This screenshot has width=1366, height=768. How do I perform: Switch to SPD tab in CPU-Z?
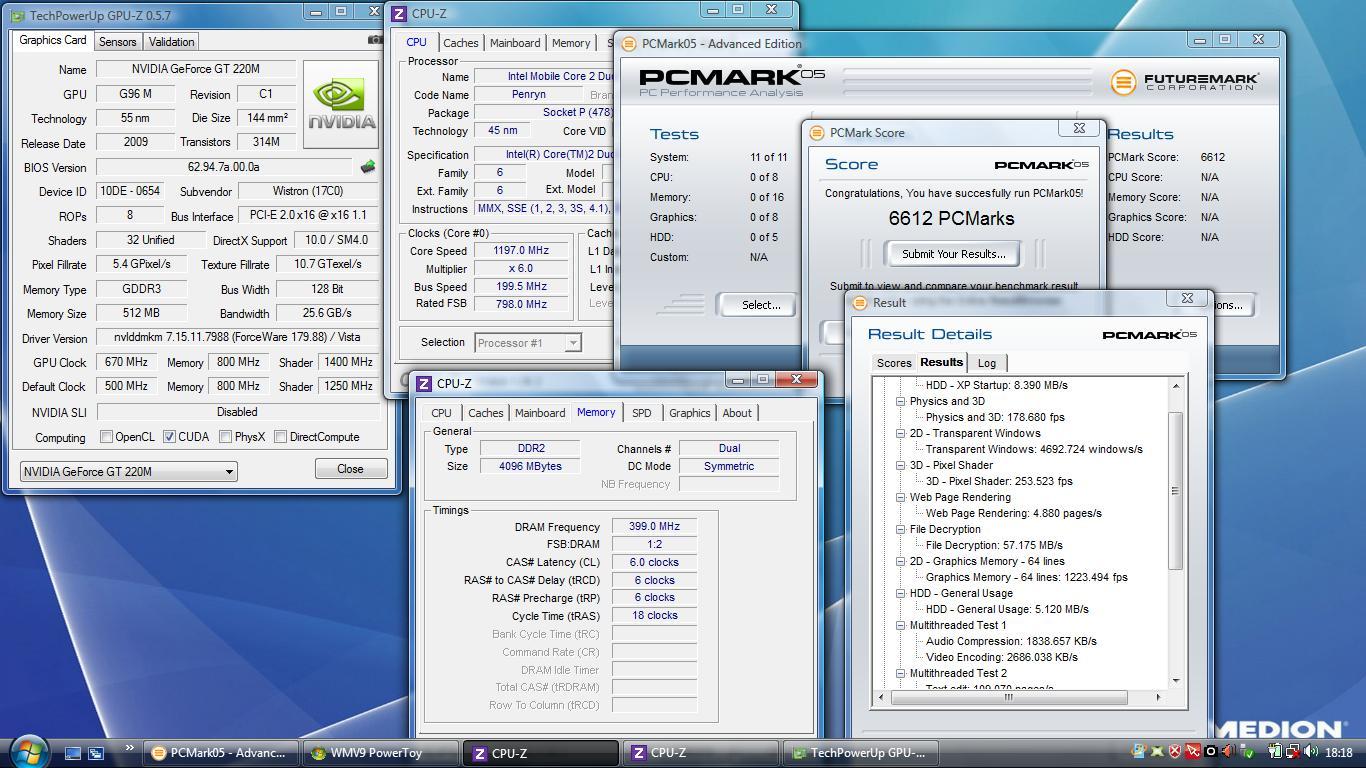pos(641,413)
